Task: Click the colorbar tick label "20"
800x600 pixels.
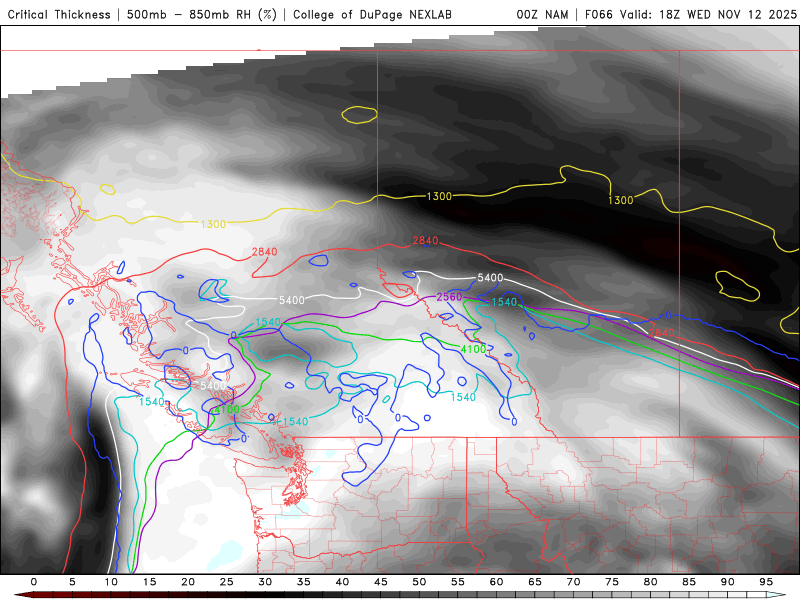Action: (188, 582)
